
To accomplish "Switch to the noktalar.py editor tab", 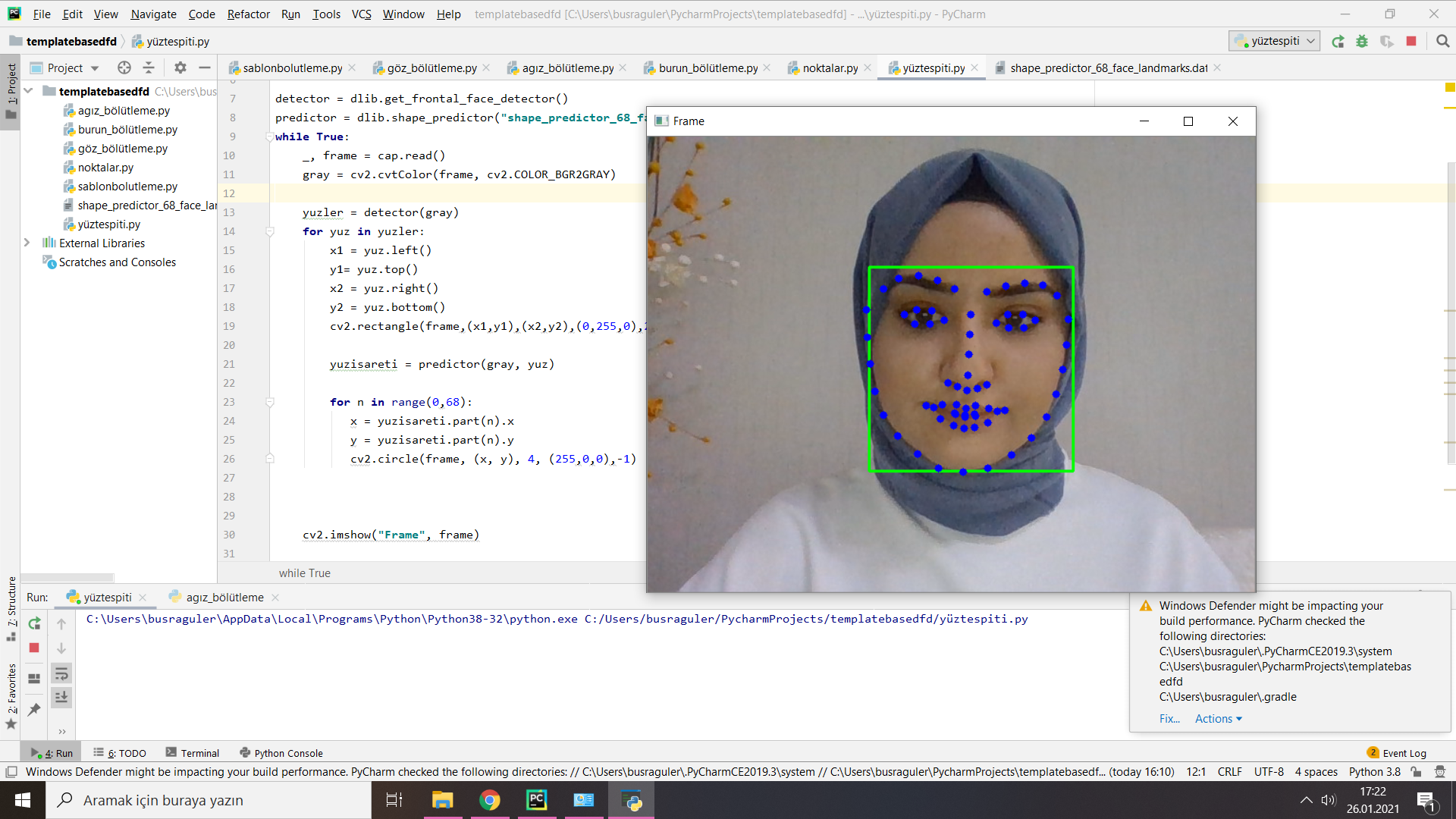I will pos(830,67).
